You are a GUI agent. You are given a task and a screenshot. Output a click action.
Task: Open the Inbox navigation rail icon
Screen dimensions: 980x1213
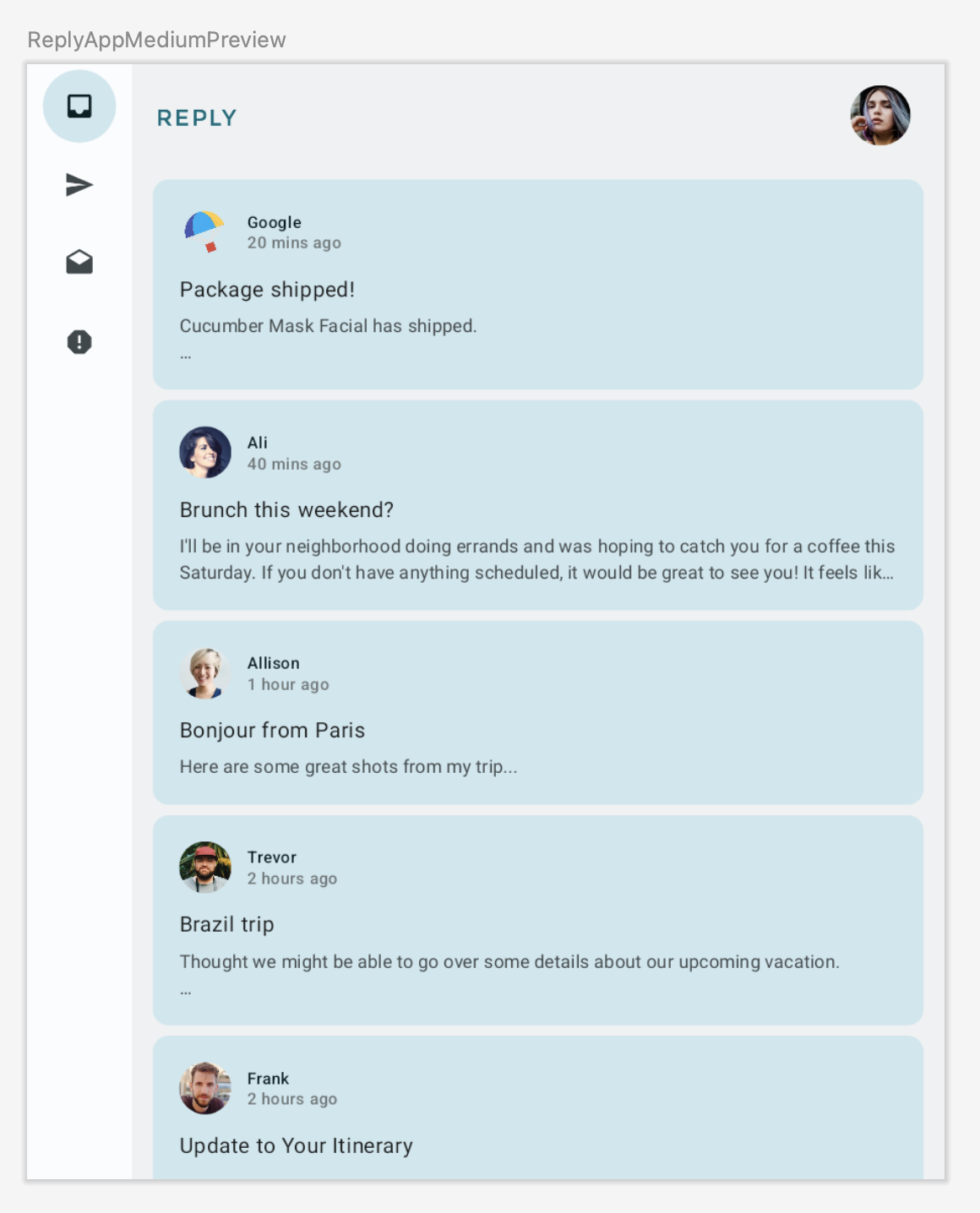tap(79, 106)
